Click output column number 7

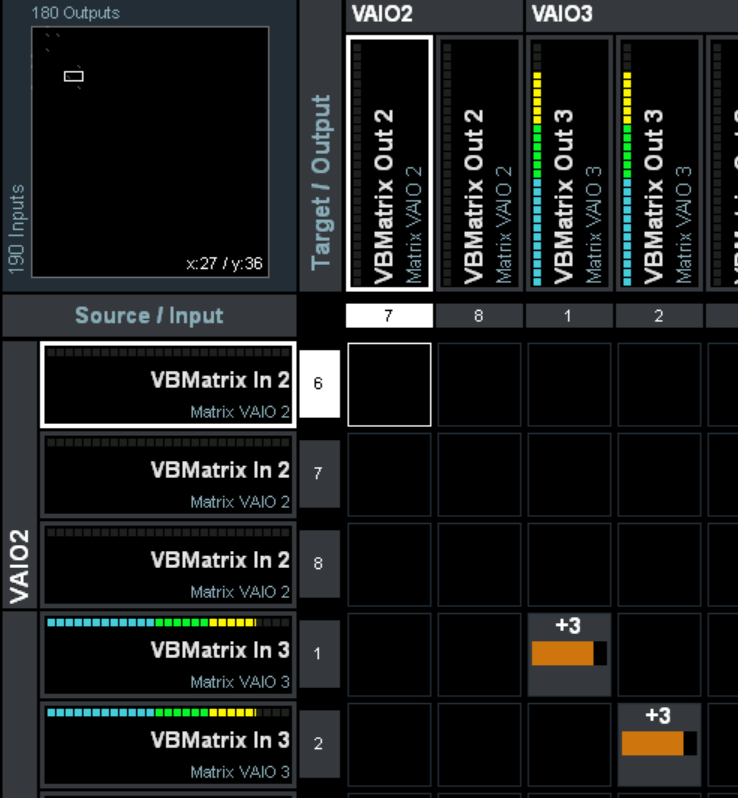(389, 316)
